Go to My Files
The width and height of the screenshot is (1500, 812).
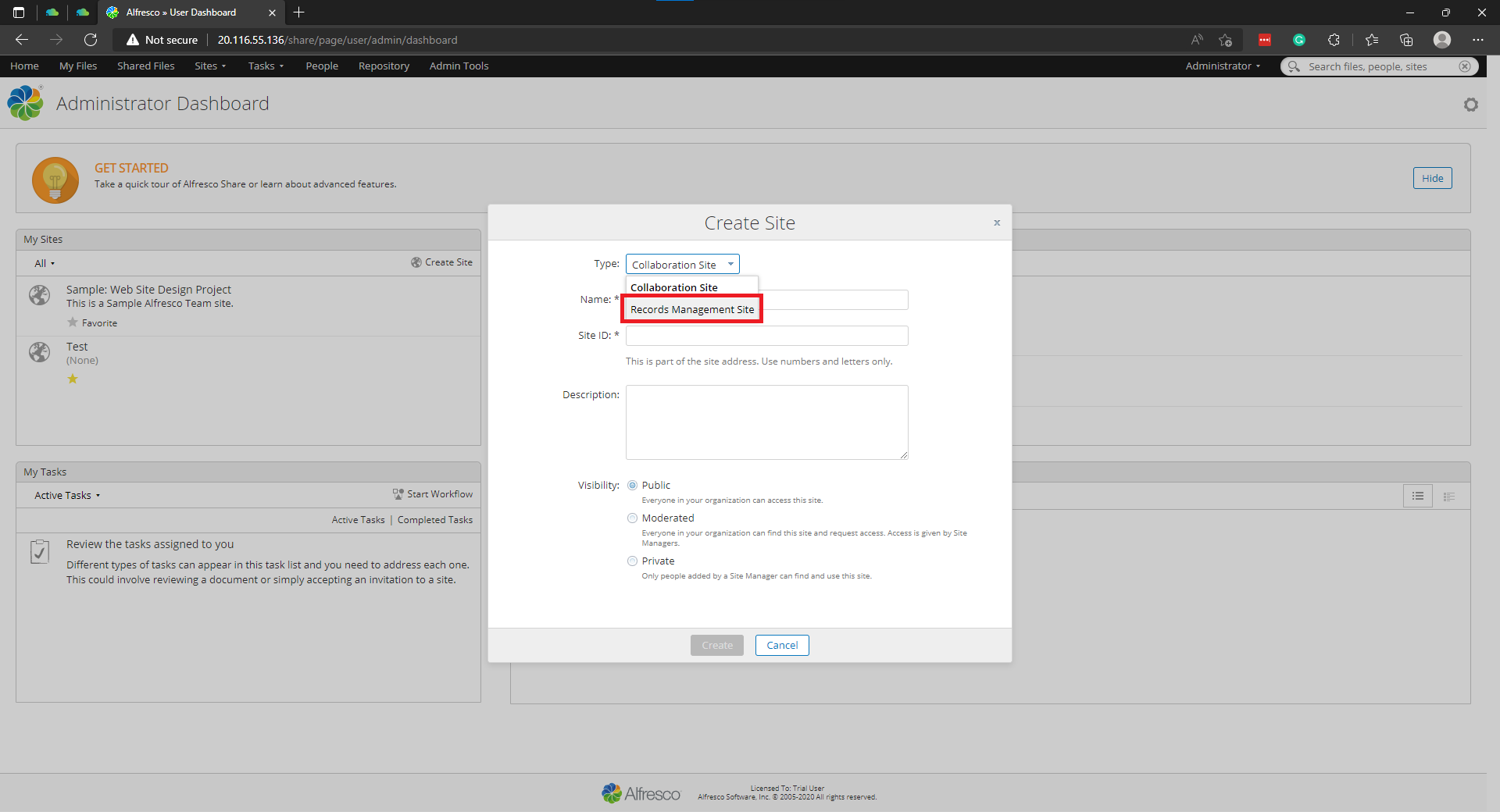tap(78, 66)
